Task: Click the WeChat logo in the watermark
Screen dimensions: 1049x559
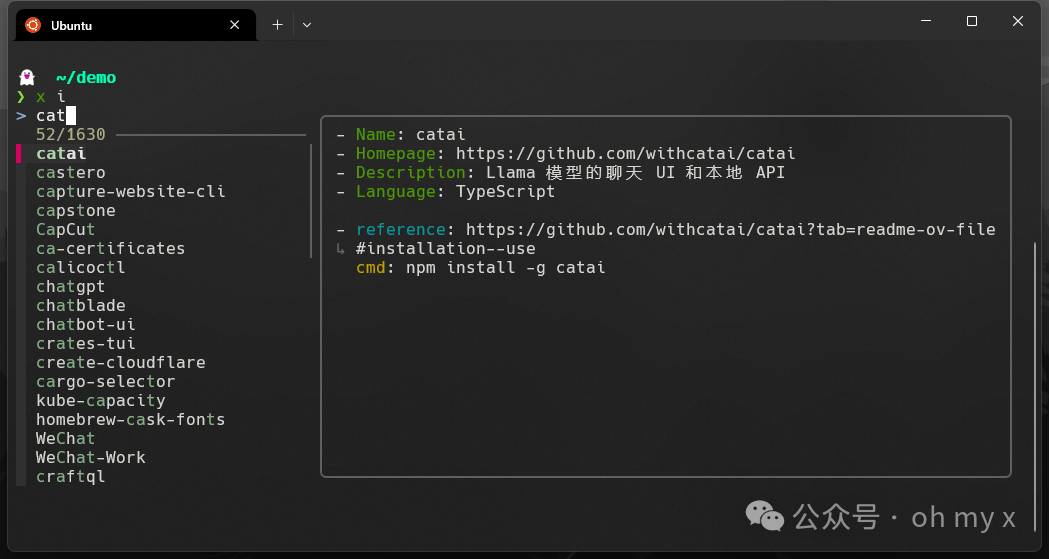Action: (x=765, y=516)
